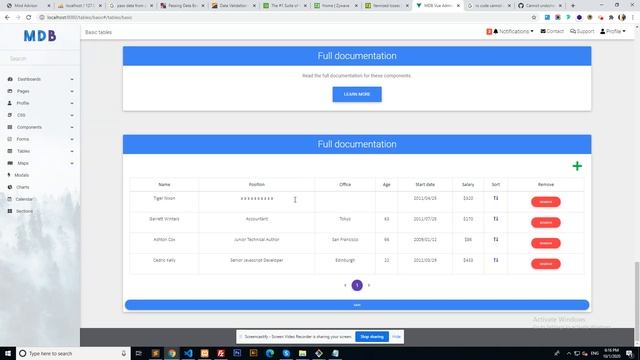
Task: Open the Notifications dropdown in navbar
Action: click(x=510, y=31)
